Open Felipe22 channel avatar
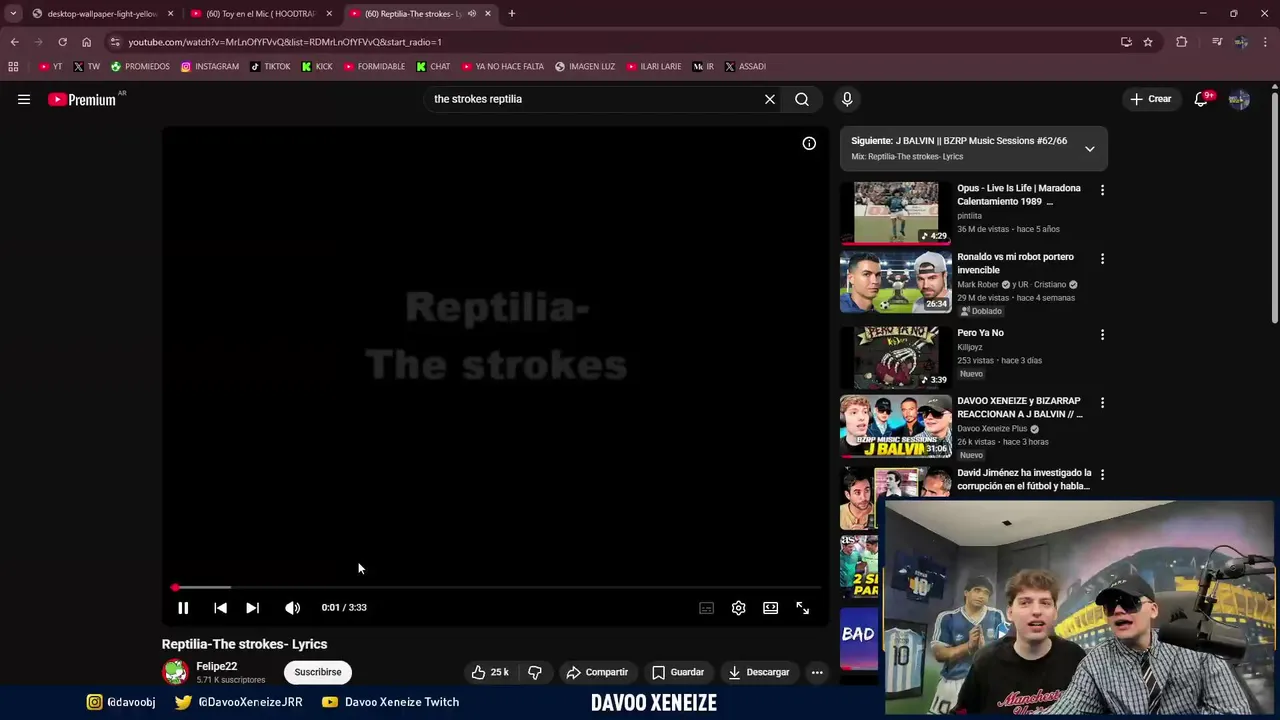 (175, 672)
